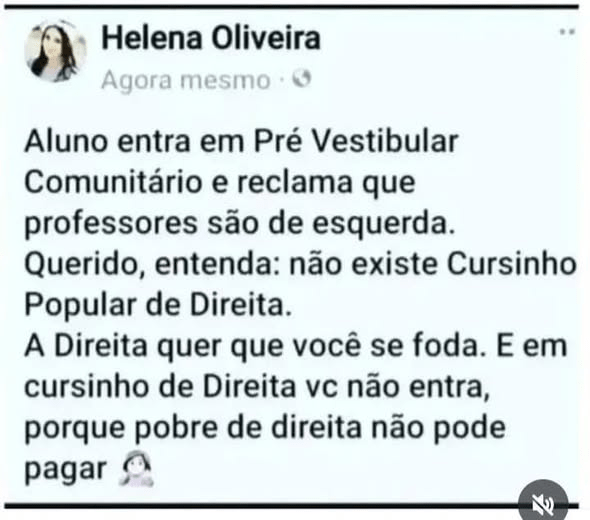Click the word 'pagar' before the emoji
This screenshot has height=520, width=590.
66,470
